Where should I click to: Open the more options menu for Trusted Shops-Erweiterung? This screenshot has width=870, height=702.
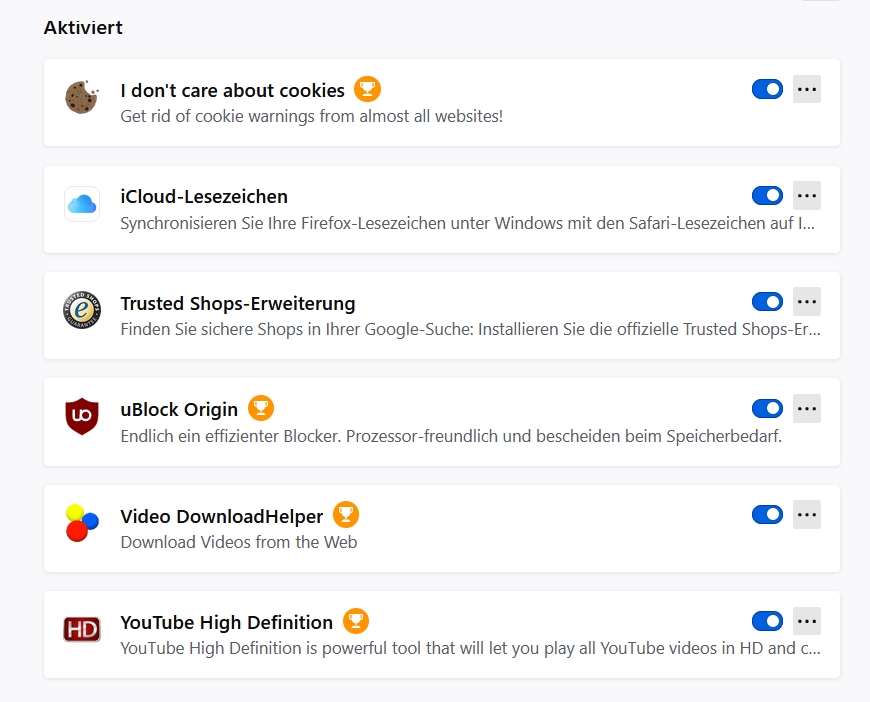click(807, 301)
